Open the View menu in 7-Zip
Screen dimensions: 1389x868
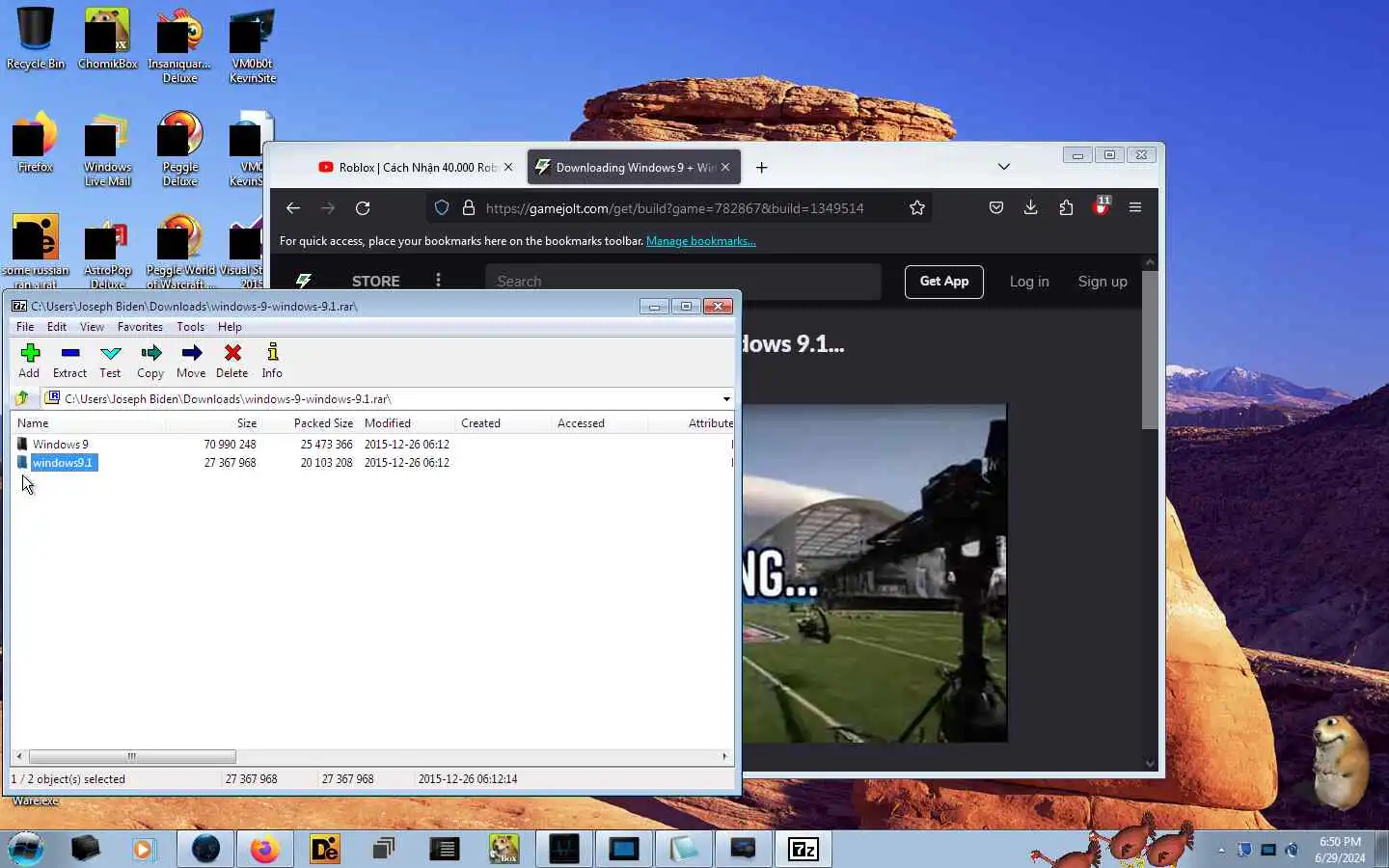[92, 327]
